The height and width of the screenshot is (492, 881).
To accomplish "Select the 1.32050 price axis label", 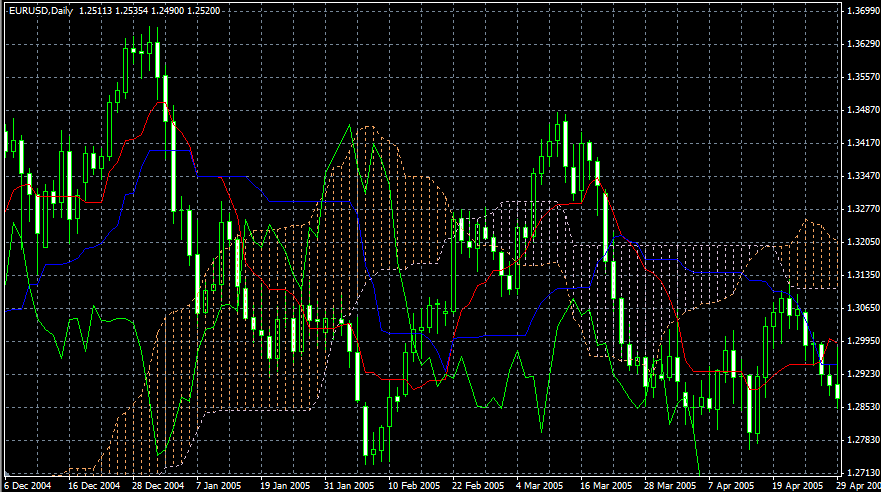I will point(863,242).
